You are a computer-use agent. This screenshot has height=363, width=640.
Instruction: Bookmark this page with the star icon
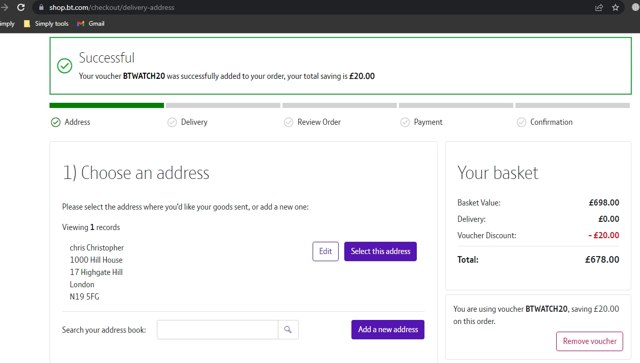(x=616, y=7)
